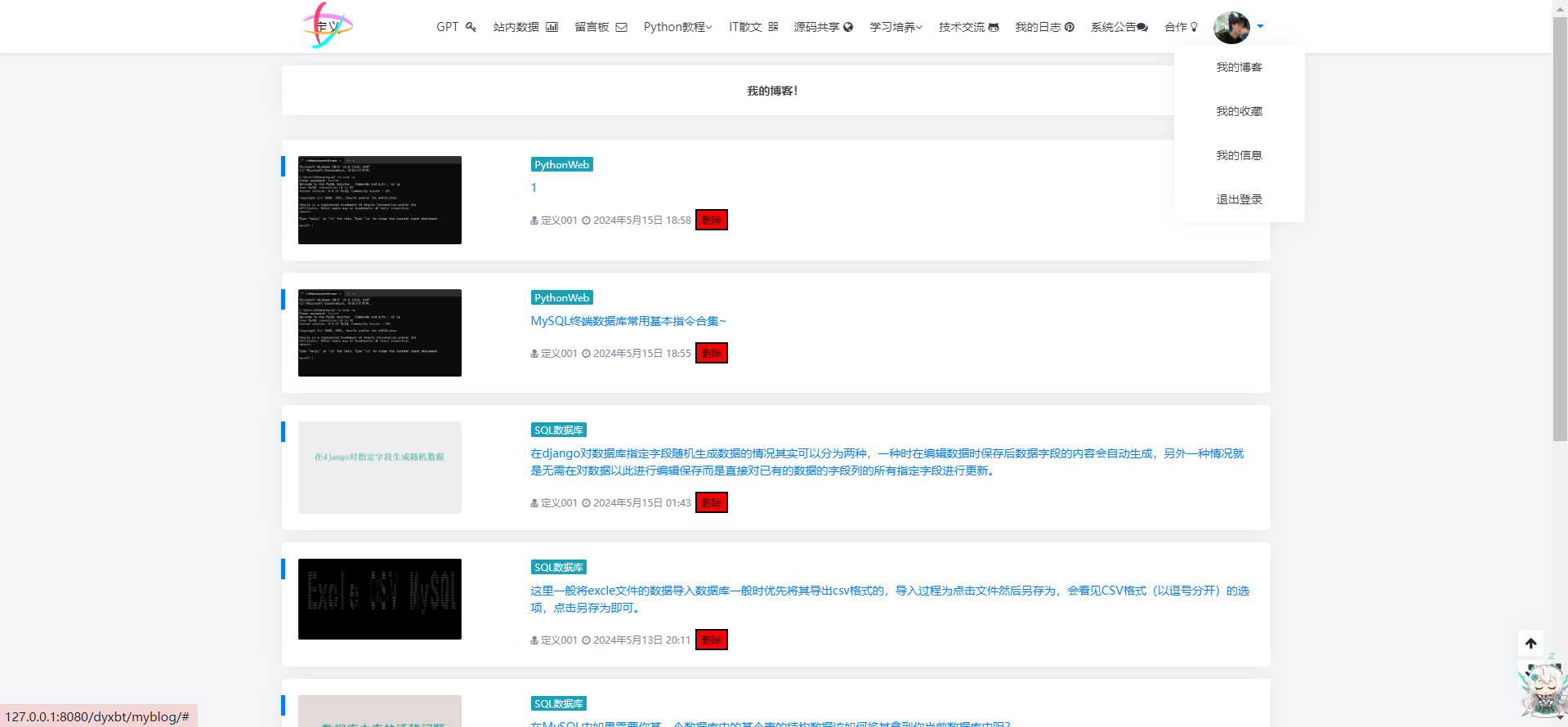Open the MySQL终端数据库常用基本指令合集 post
1568x727 pixels.
628,321
